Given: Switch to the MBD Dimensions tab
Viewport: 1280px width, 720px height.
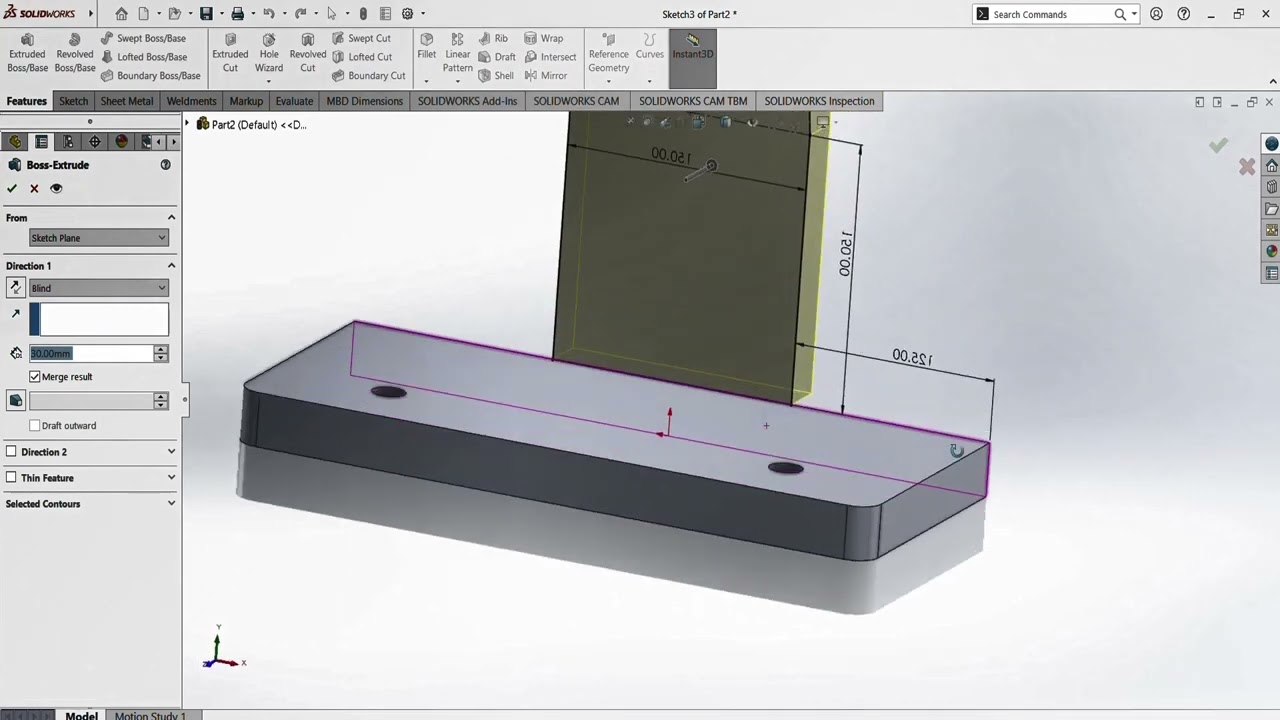Looking at the screenshot, I should pyautogui.click(x=364, y=101).
